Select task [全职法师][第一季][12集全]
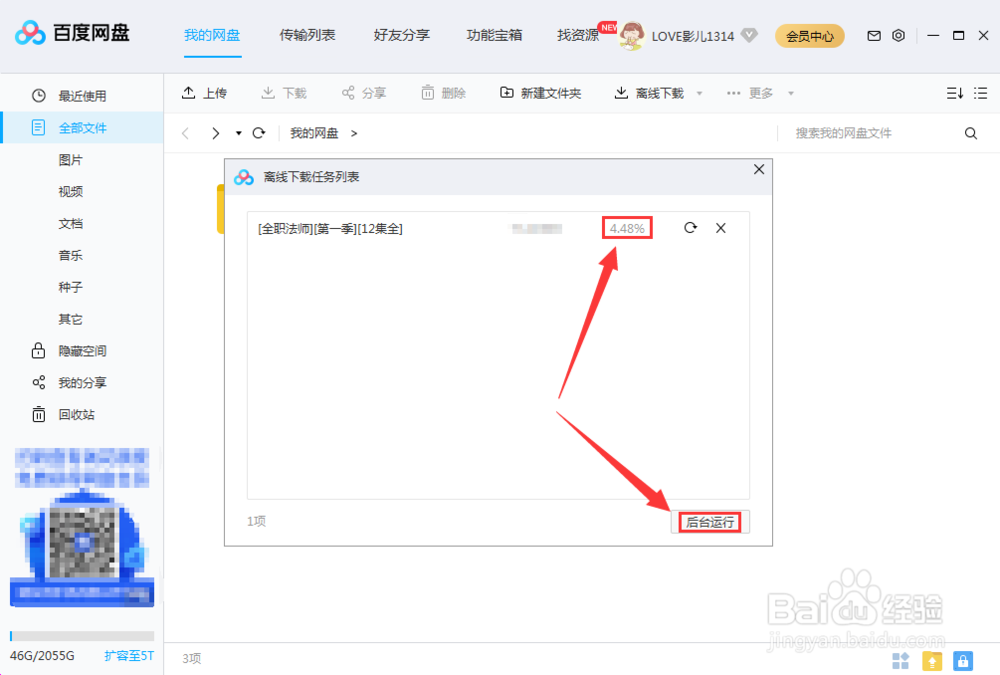 pyautogui.click(x=330, y=228)
